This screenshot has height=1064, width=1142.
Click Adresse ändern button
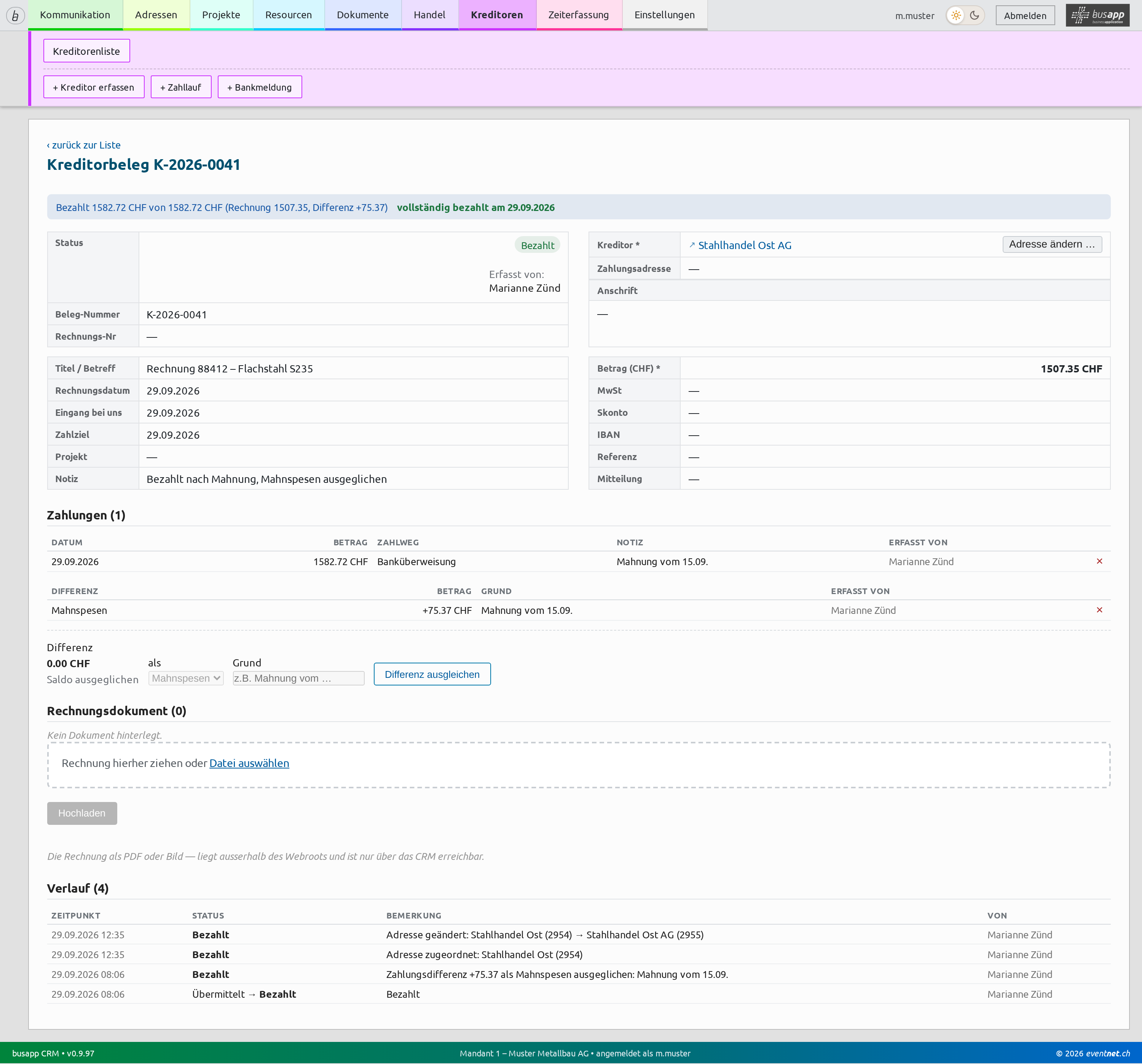click(x=1052, y=244)
